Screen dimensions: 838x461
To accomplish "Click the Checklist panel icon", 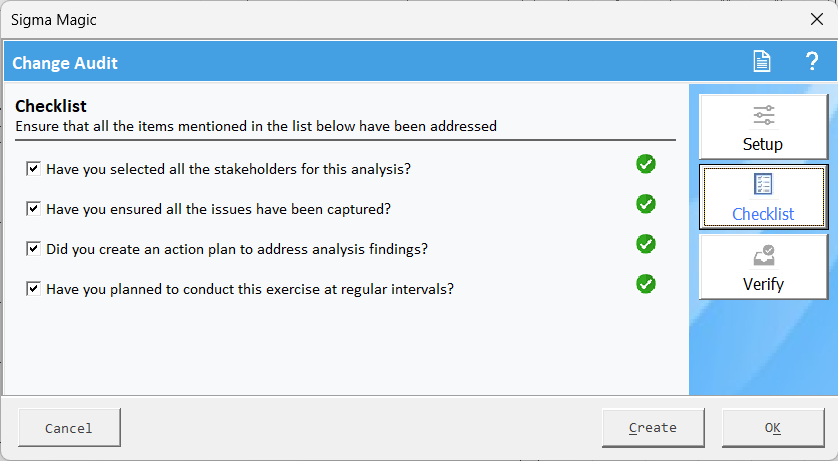I will point(763,184).
